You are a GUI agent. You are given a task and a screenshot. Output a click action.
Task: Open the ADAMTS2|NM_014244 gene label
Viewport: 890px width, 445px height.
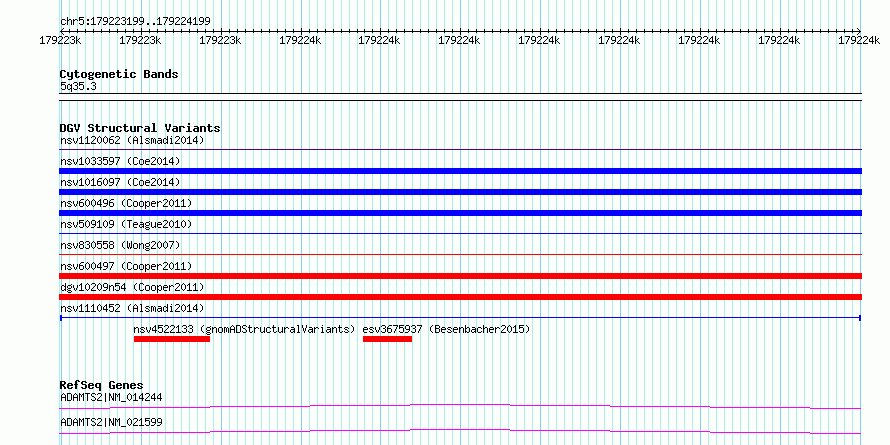(x=111, y=397)
